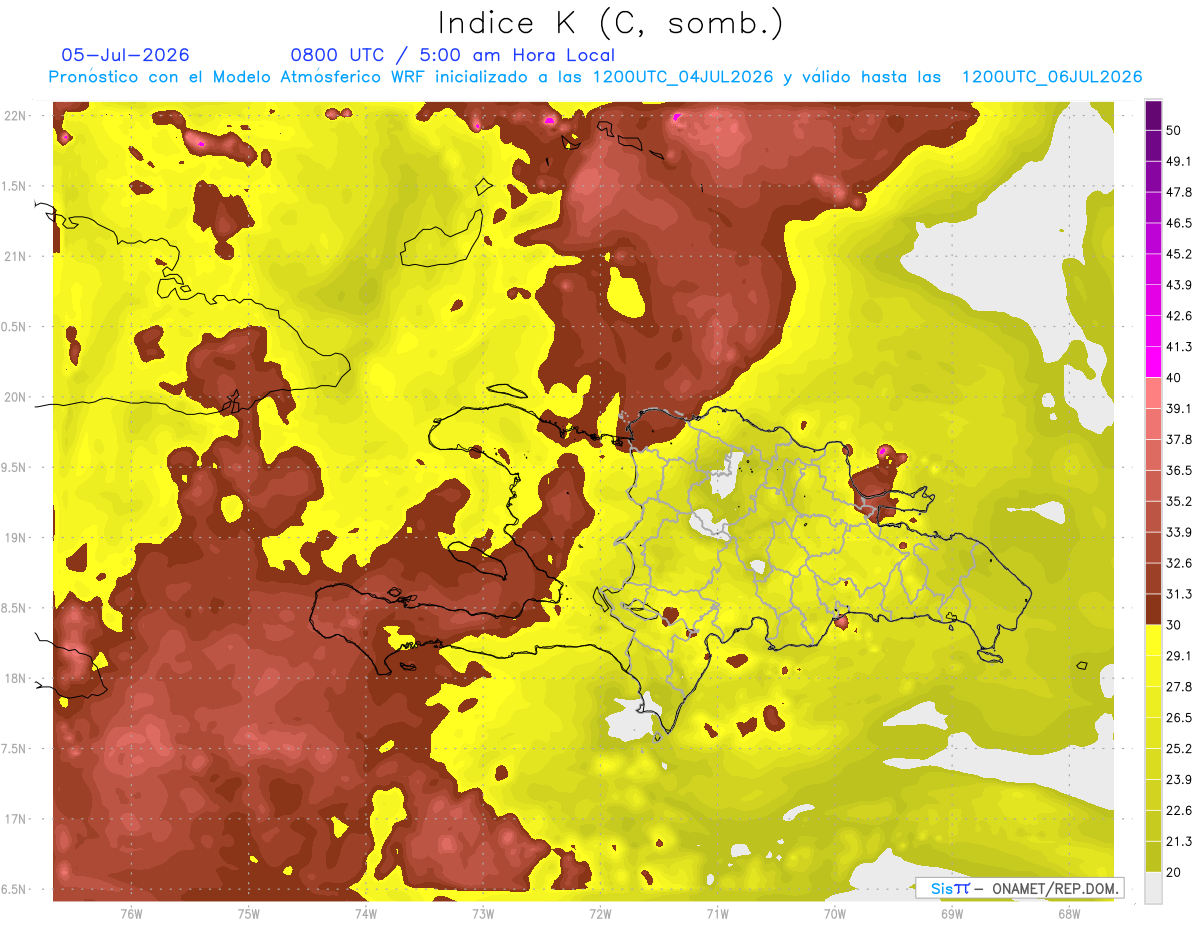
Task: Click the '39.1' value on the color scale
Action: (1179, 409)
